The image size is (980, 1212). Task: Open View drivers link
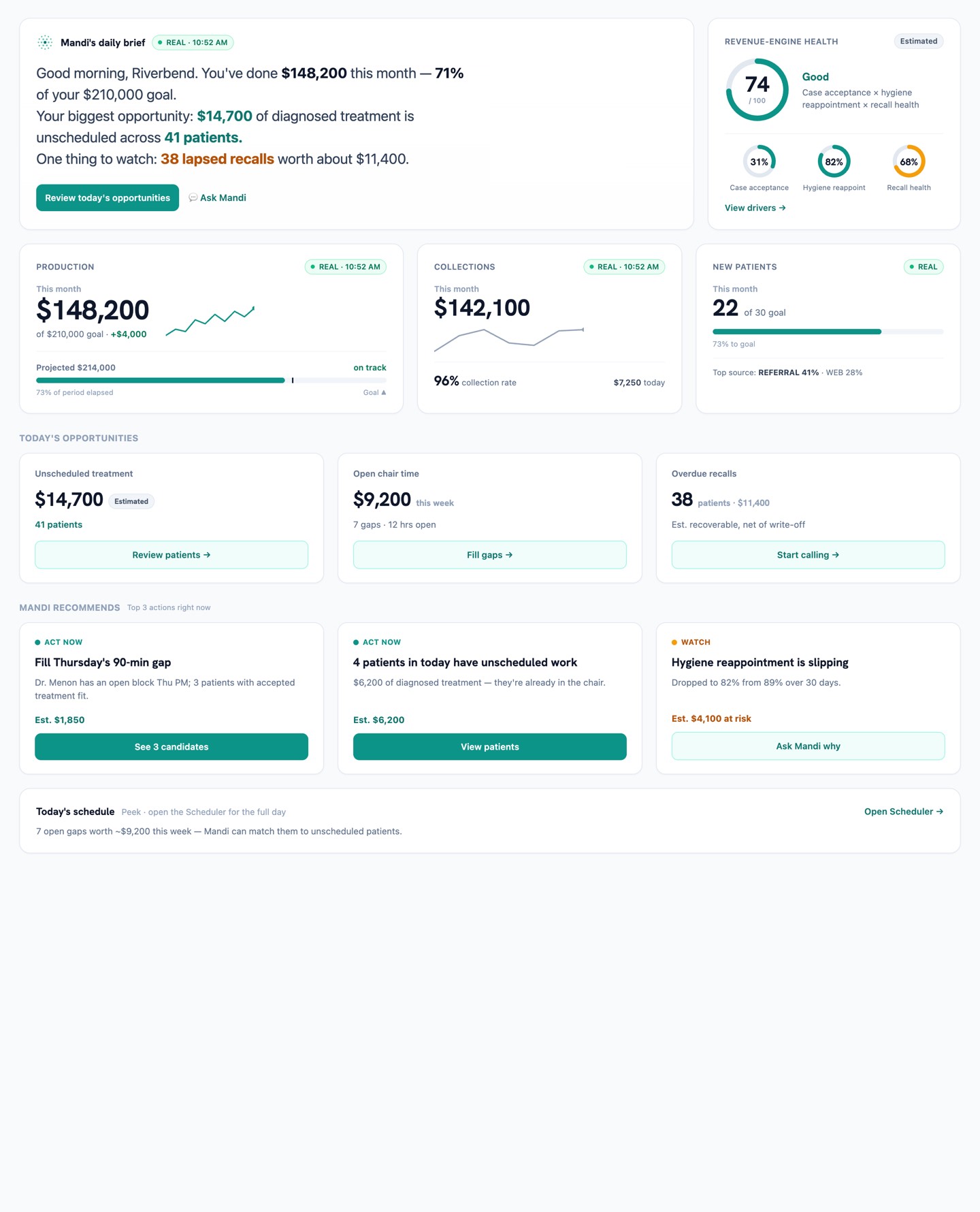point(755,208)
